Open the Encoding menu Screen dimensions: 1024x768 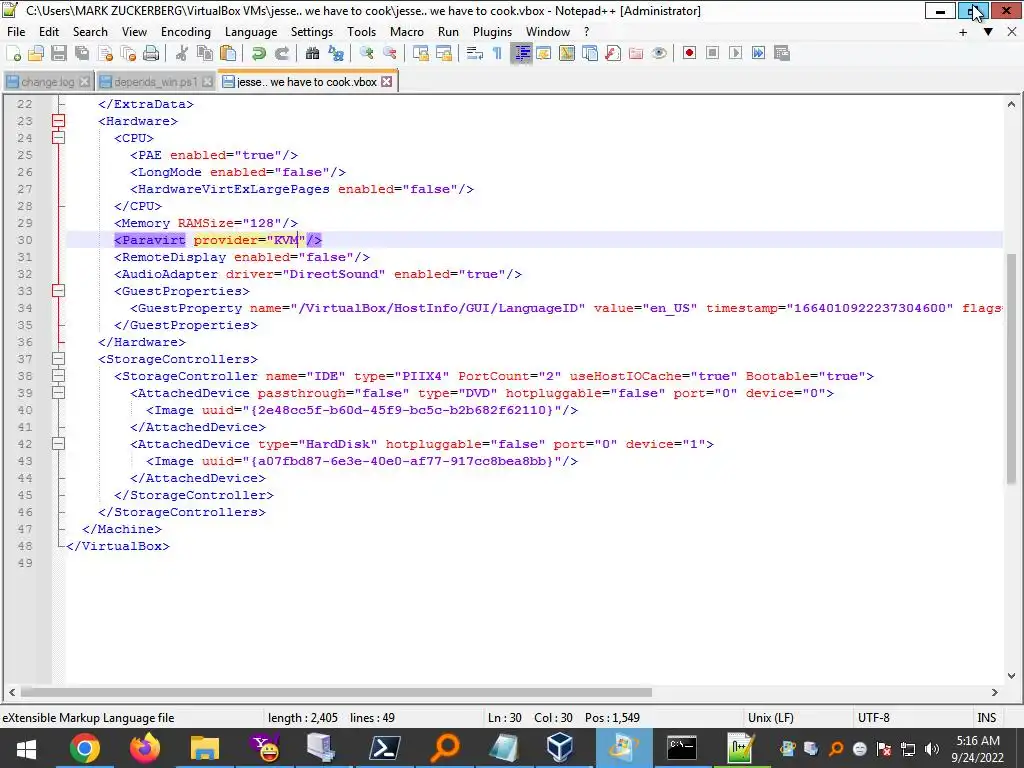pyautogui.click(x=185, y=31)
